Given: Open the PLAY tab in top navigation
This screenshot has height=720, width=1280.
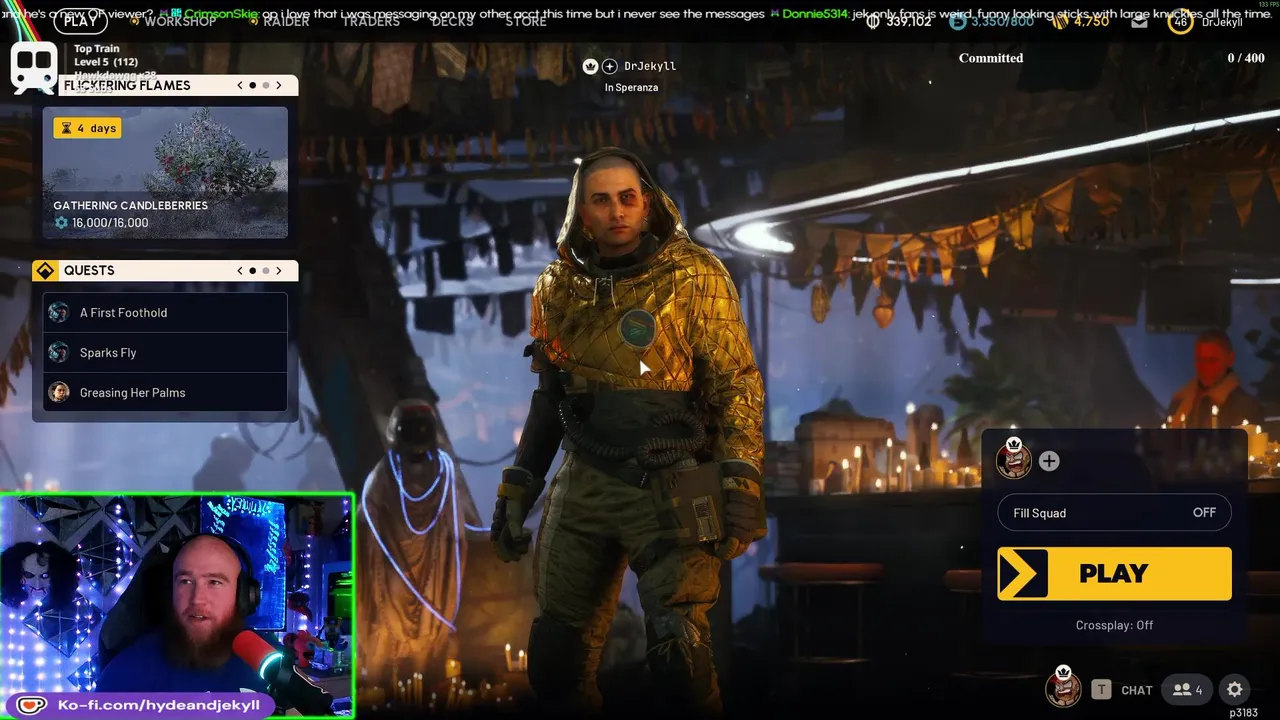Looking at the screenshot, I should point(80,20).
